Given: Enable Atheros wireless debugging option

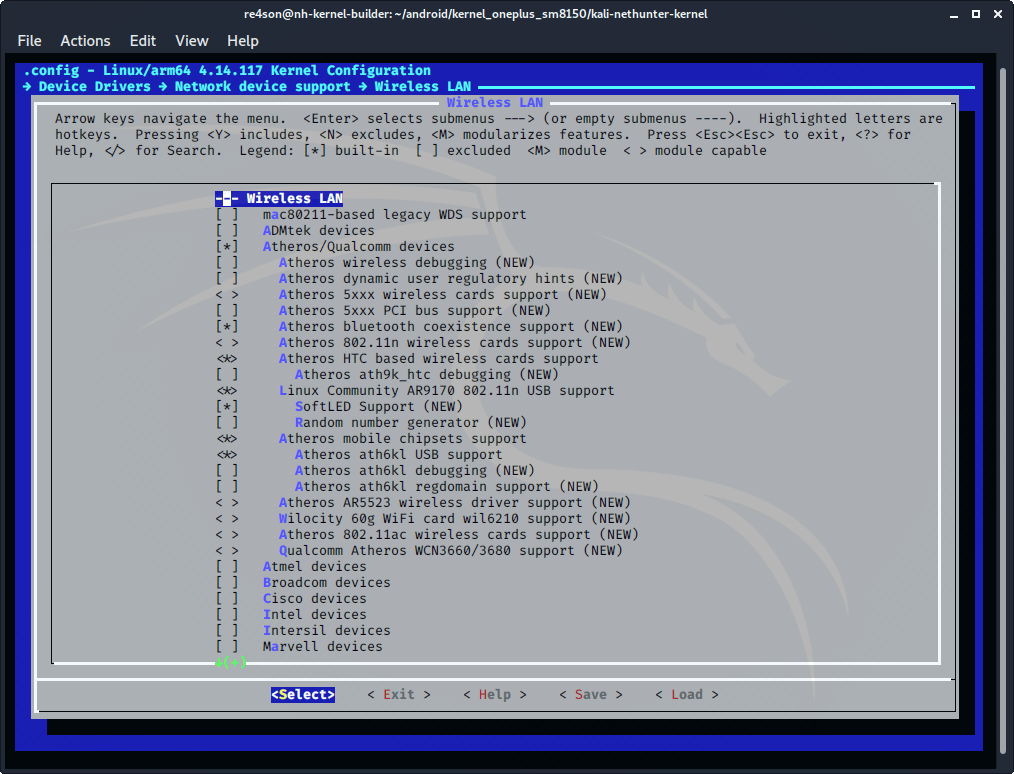Looking at the screenshot, I should [227, 262].
